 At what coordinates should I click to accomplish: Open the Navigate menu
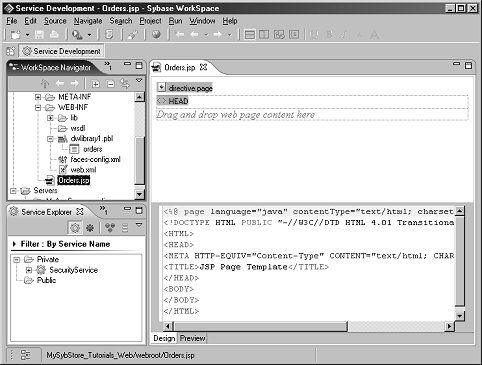pyautogui.click(x=88, y=21)
